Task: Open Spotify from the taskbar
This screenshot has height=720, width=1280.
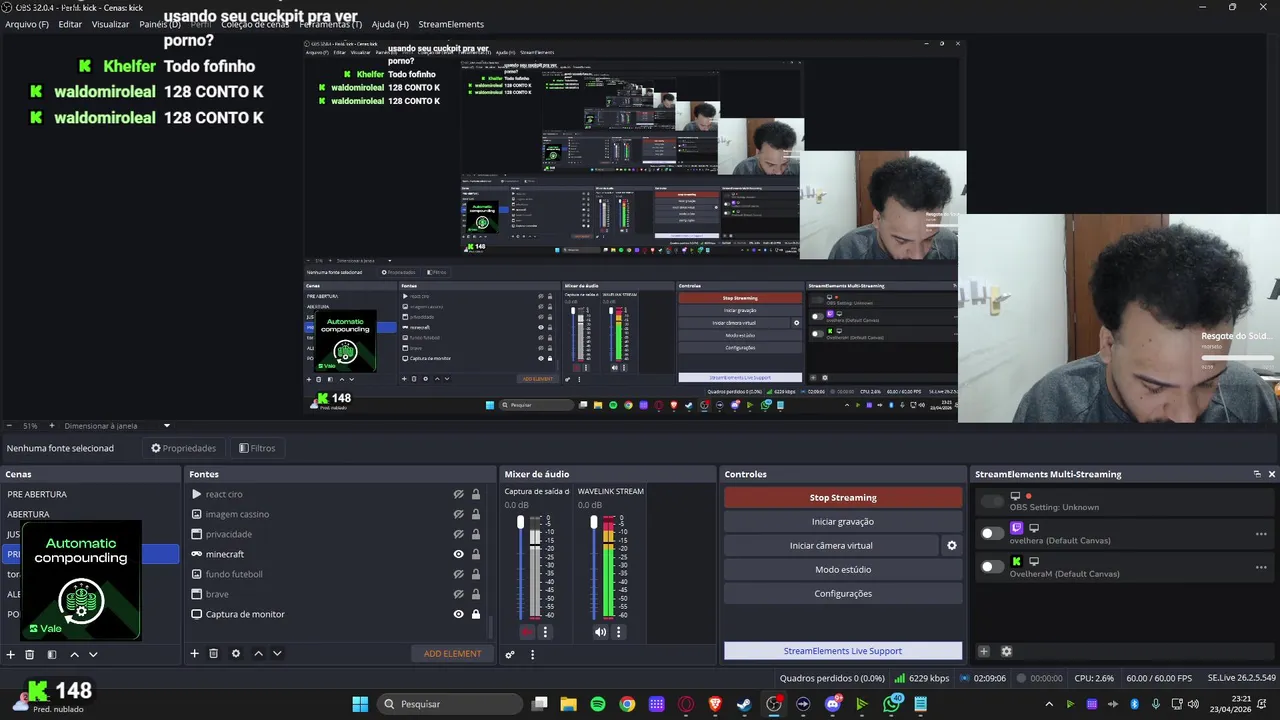Action: pos(598,704)
